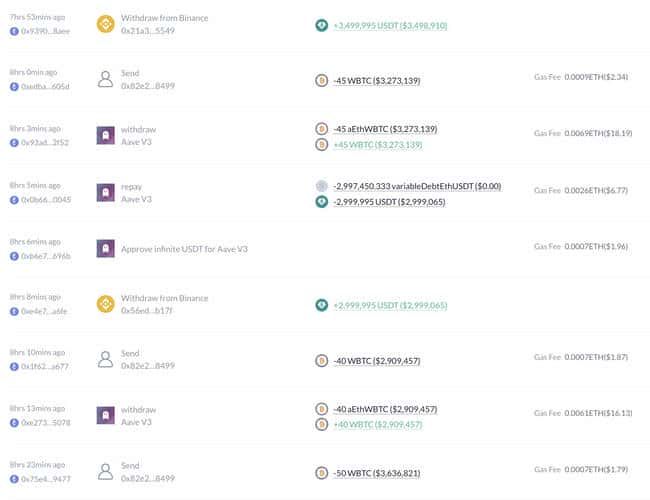The image size is (650, 500).
Task: Click the WBTC token icon next to -50 WBTC
Action: 321,471
